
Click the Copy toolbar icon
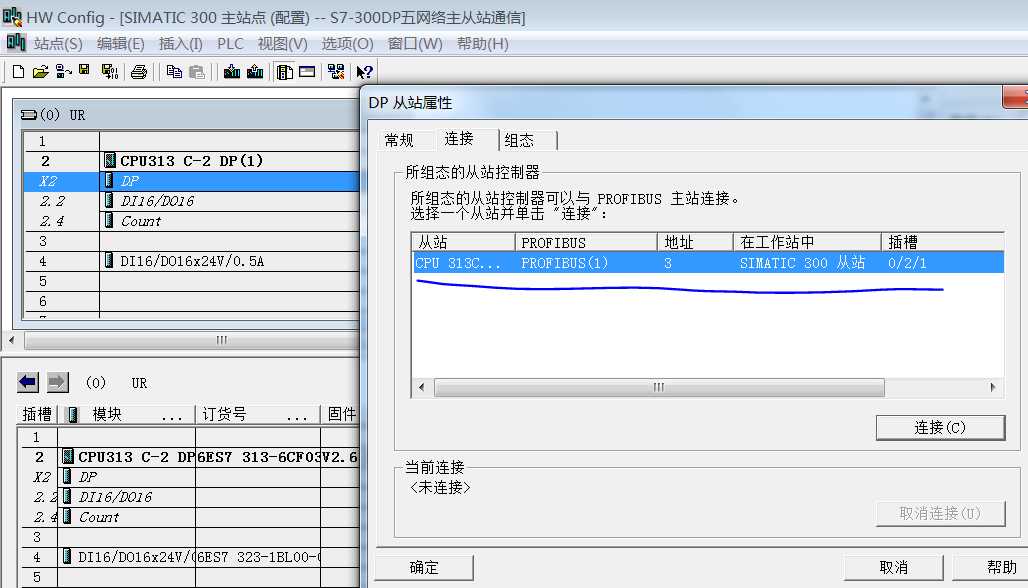(x=174, y=71)
